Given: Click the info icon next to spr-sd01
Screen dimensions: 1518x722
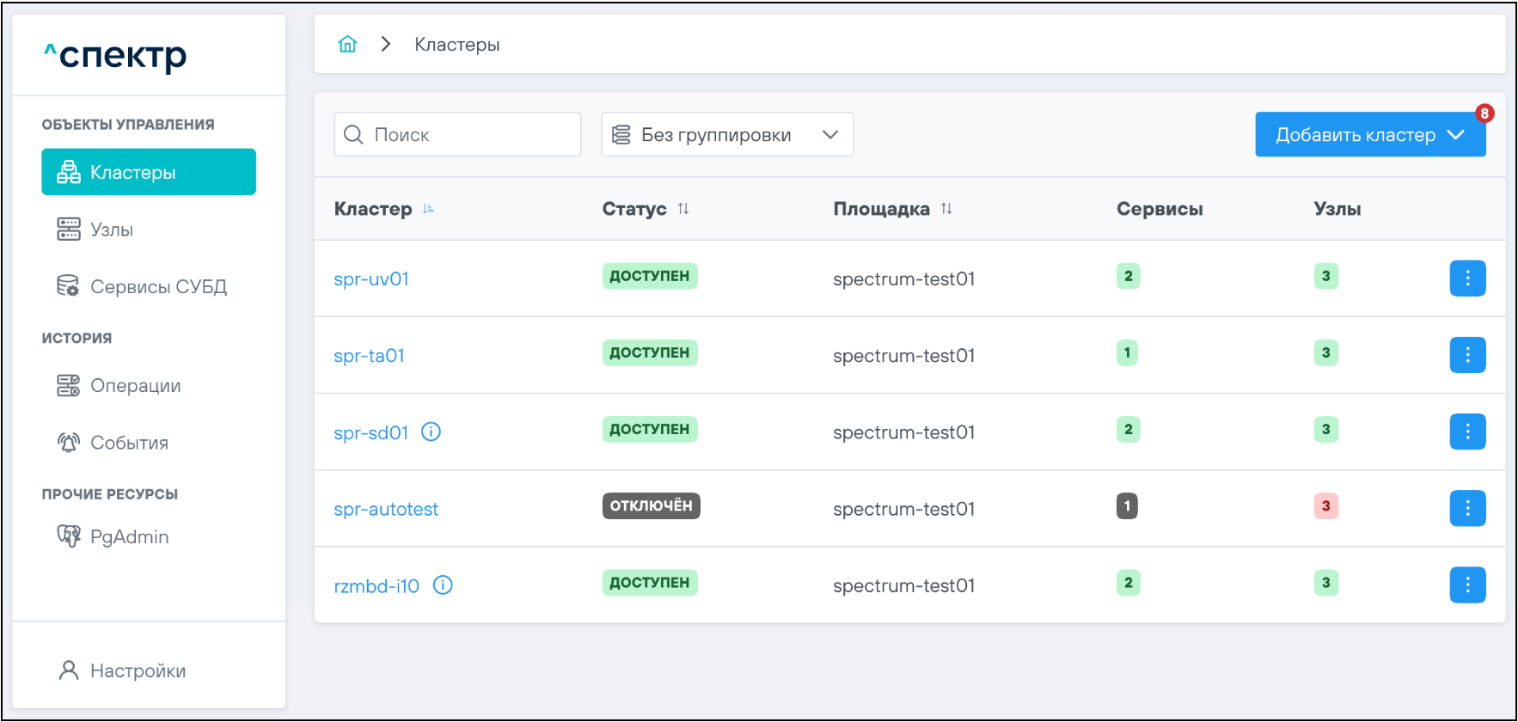Looking at the screenshot, I should point(431,432).
